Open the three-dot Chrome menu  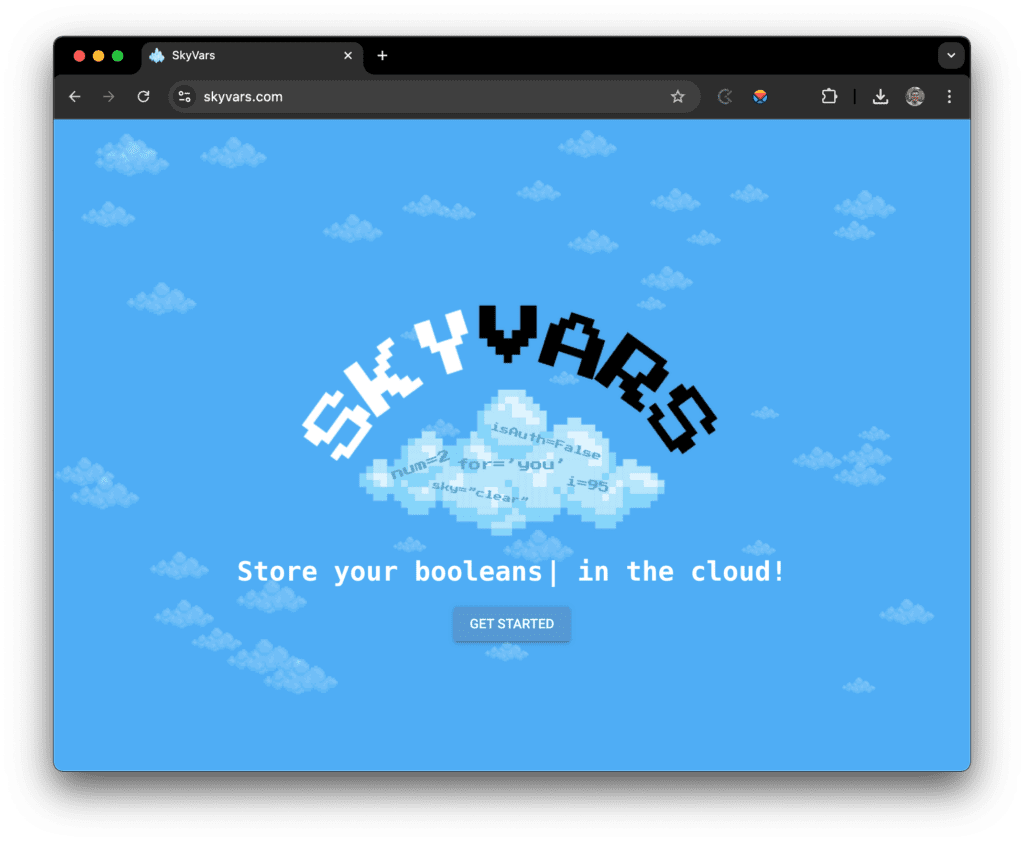[x=948, y=96]
